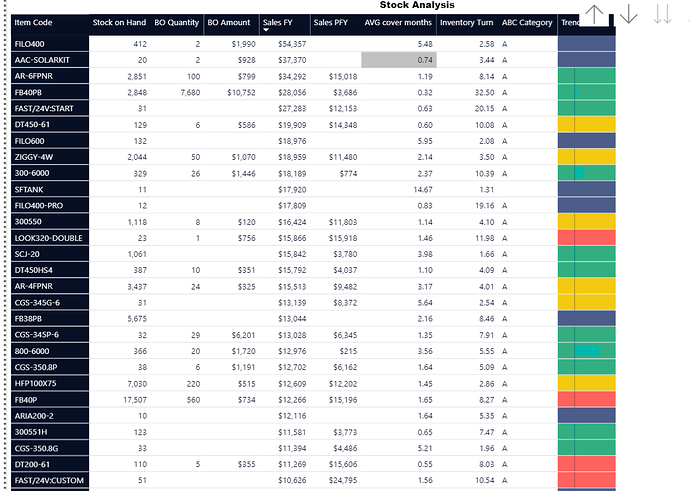Select the FAST/24V:CUSTOM item row header
The width and height of the screenshot is (690, 491).
click(50, 480)
